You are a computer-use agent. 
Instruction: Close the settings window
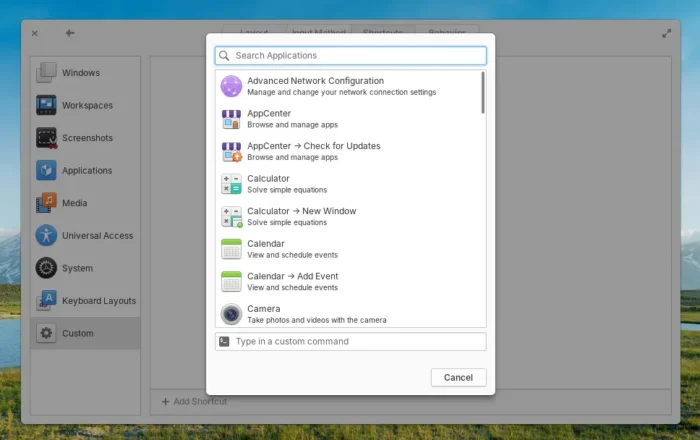[35, 33]
